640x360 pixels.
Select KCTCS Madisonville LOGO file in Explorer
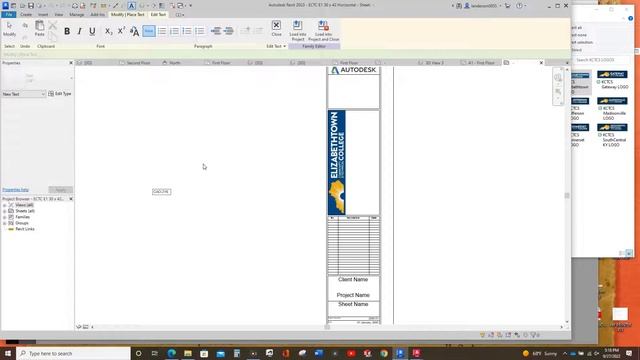pyautogui.click(x=612, y=109)
